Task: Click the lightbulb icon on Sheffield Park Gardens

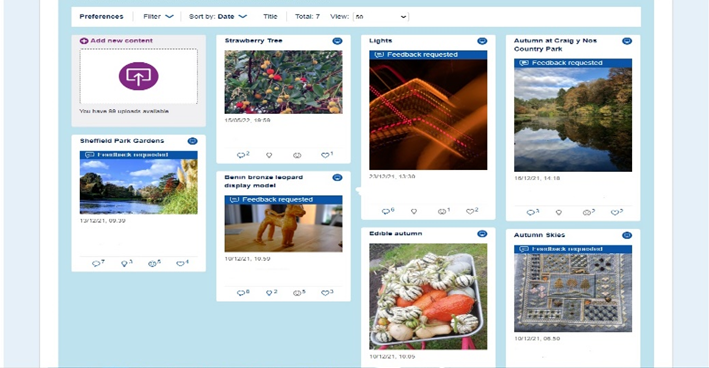Action: click(124, 263)
